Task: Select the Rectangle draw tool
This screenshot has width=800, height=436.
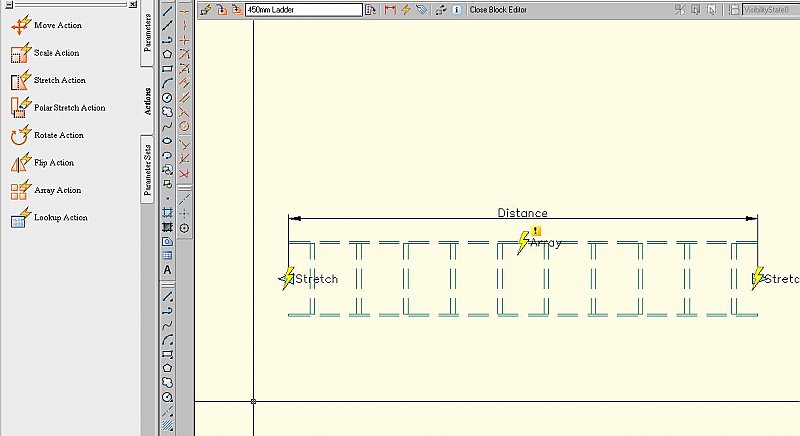Action: (167, 68)
